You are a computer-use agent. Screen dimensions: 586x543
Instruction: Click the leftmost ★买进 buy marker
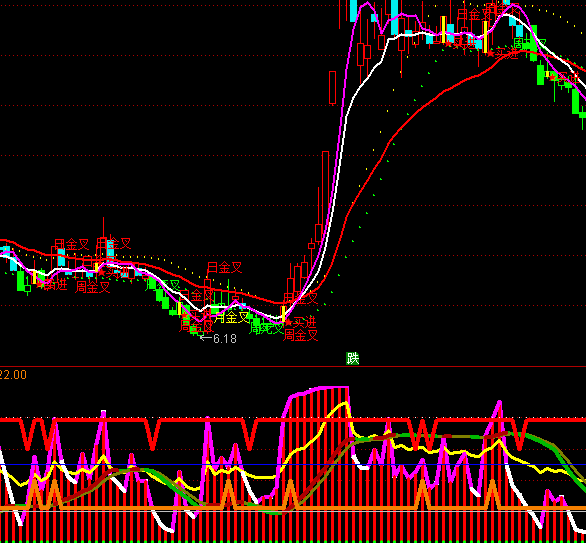tap(52, 285)
